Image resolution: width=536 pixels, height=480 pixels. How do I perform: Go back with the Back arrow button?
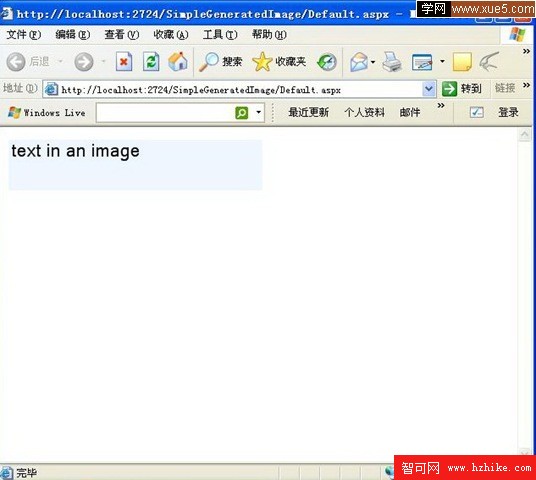click(16, 62)
